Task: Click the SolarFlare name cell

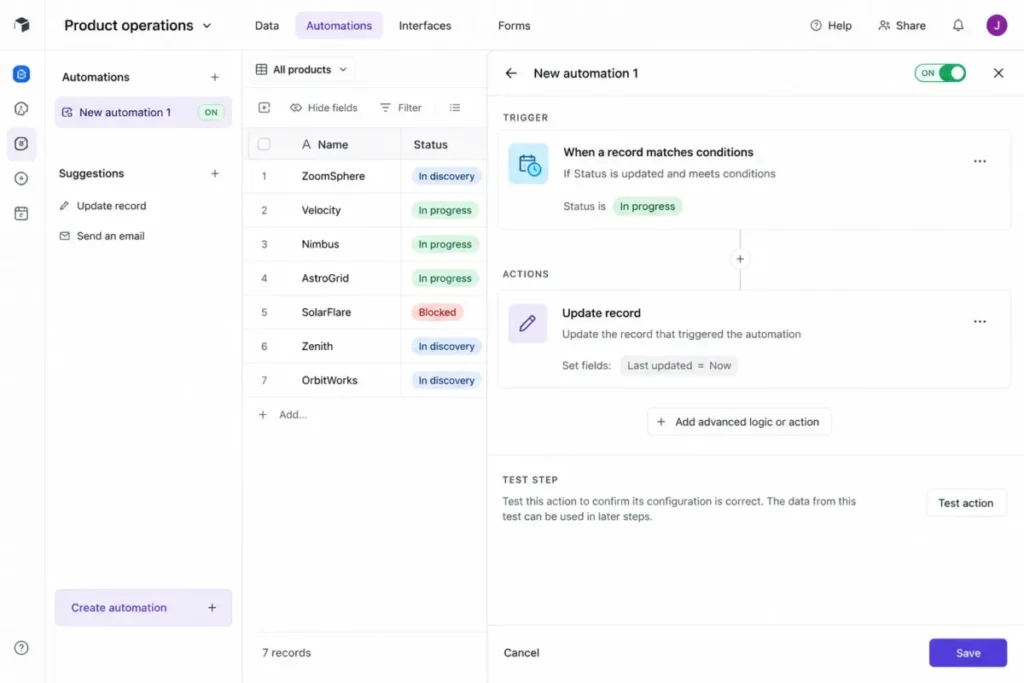Action: click(327, 312)
